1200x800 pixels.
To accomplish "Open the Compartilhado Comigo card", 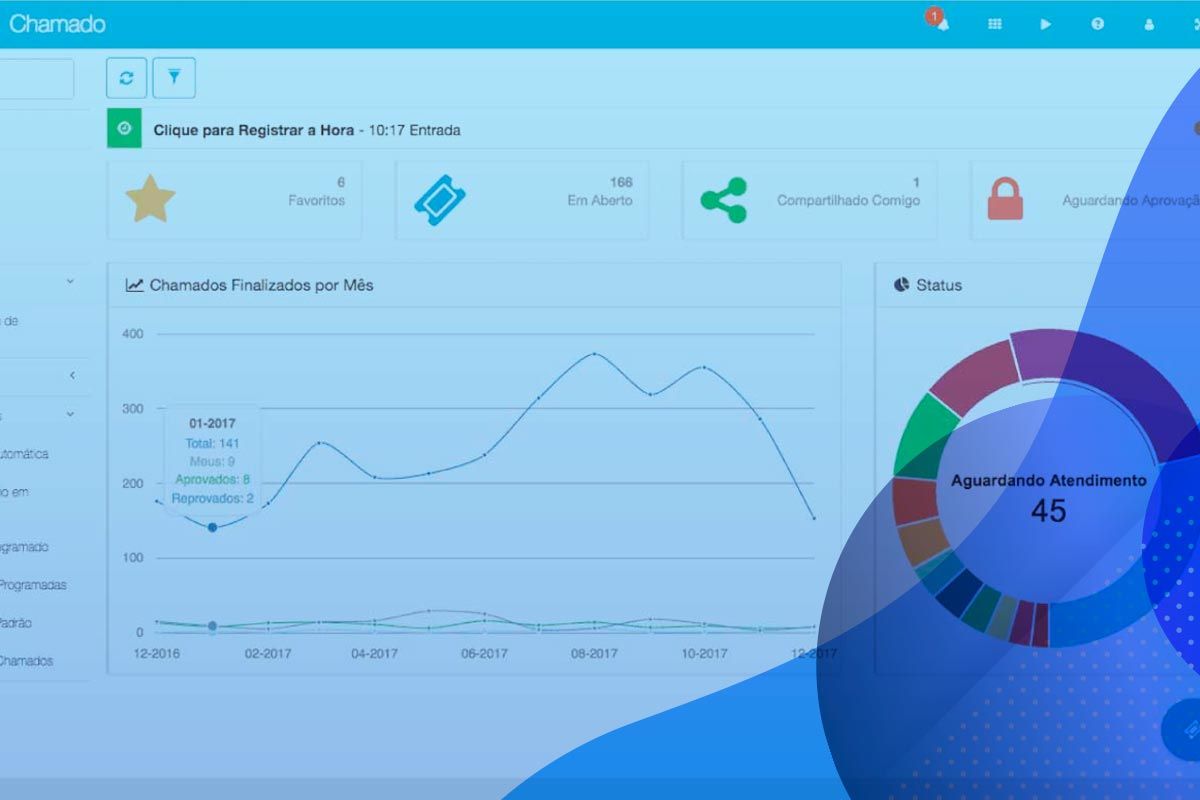I will [809, 200].
